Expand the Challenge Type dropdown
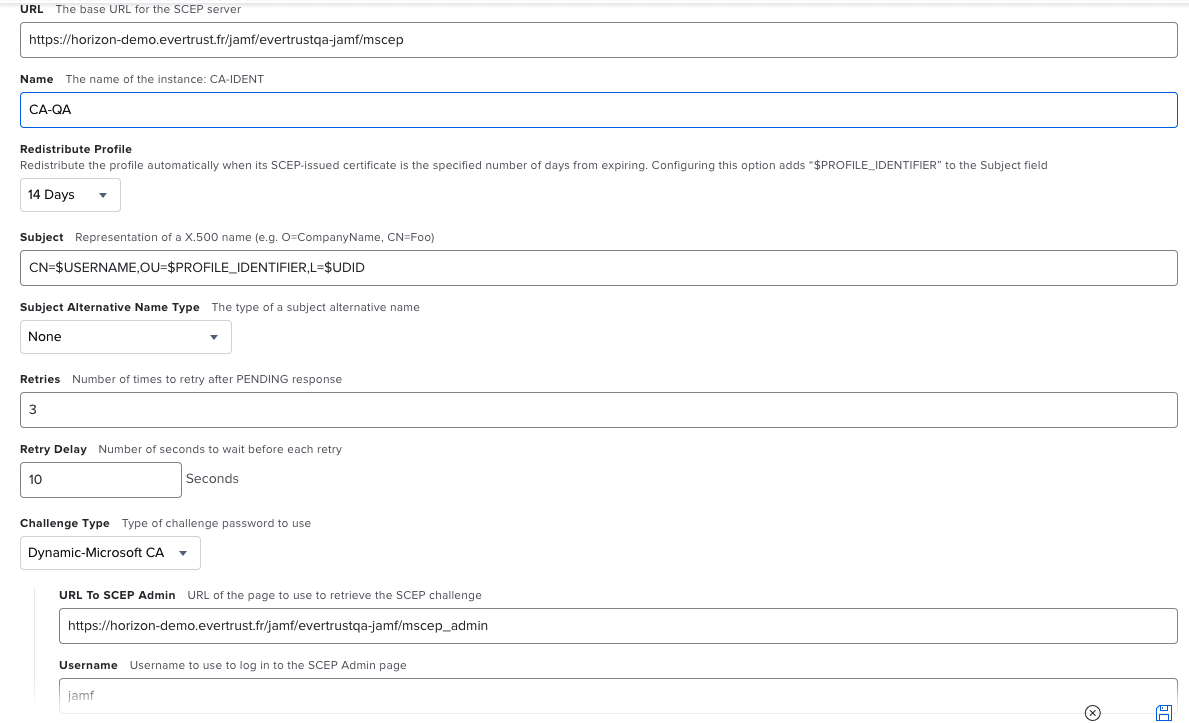 tap(110, 552)
